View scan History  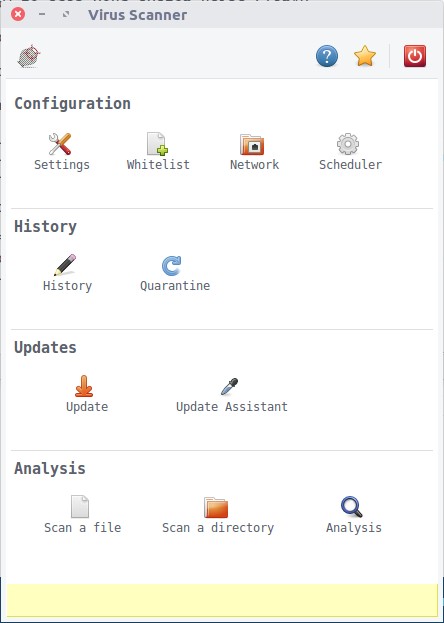pos(67,273)
